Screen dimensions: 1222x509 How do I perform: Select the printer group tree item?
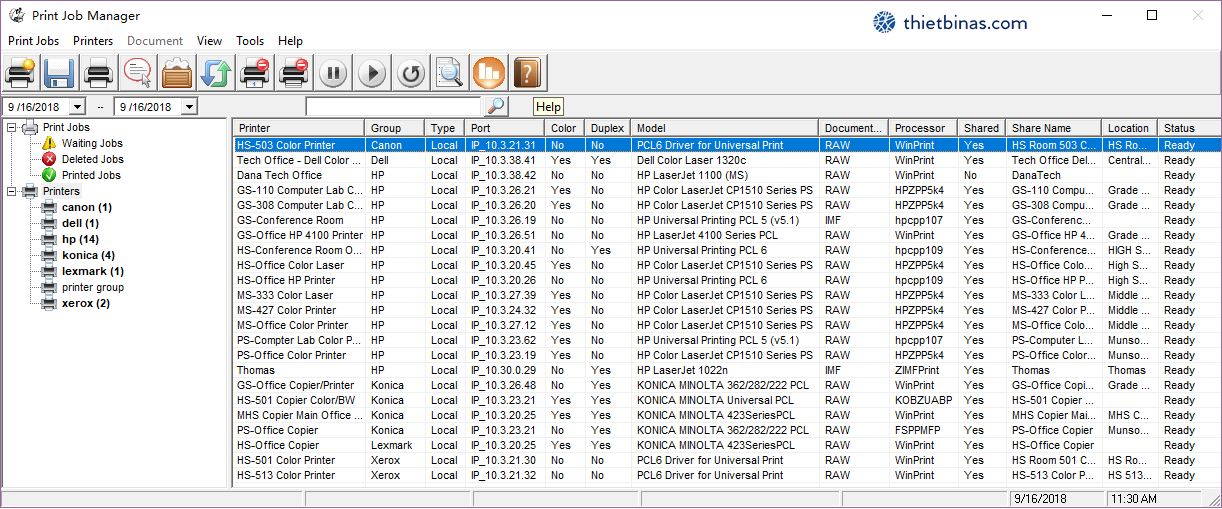pyautogui.click(x=93, y=287)
